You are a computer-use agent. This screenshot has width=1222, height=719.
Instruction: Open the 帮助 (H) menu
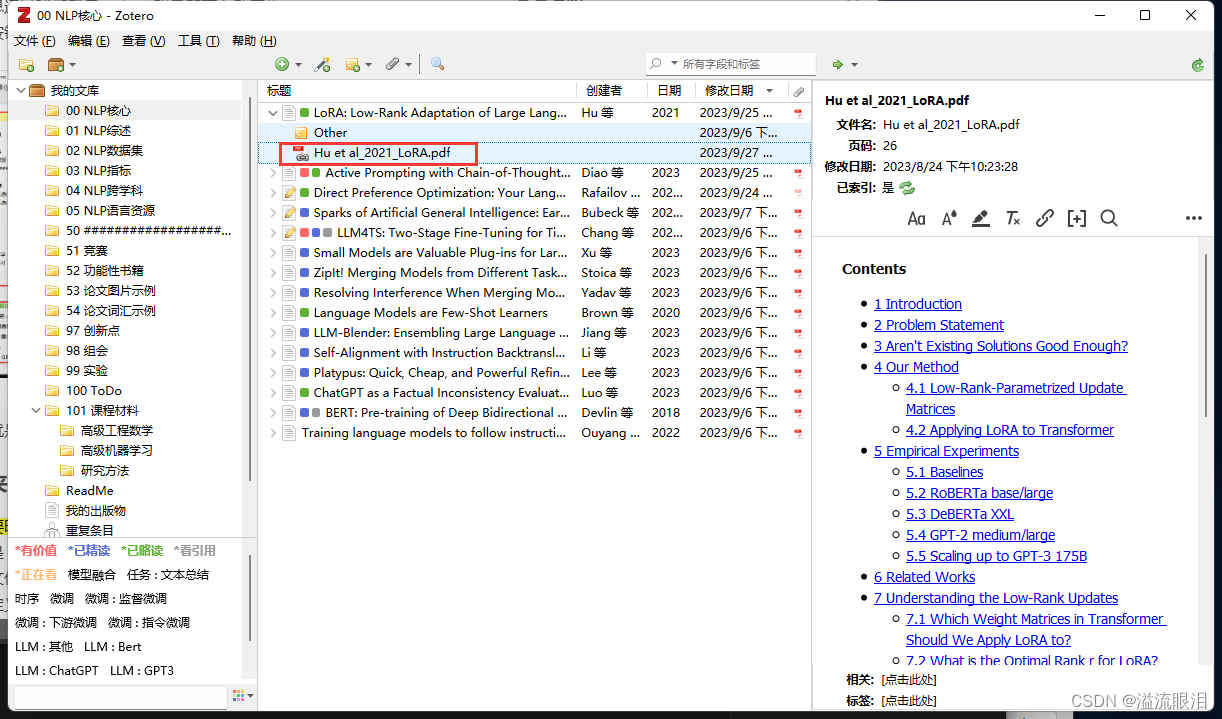pos(253,41)
